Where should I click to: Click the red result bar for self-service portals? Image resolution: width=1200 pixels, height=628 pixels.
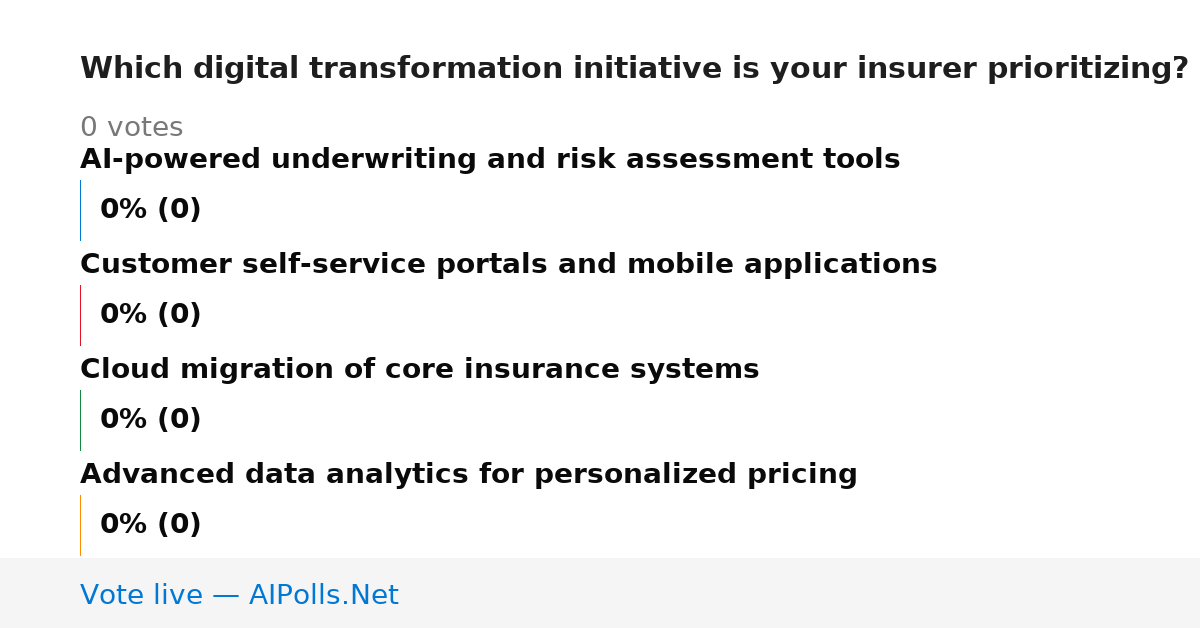click(x=80, y=315)
